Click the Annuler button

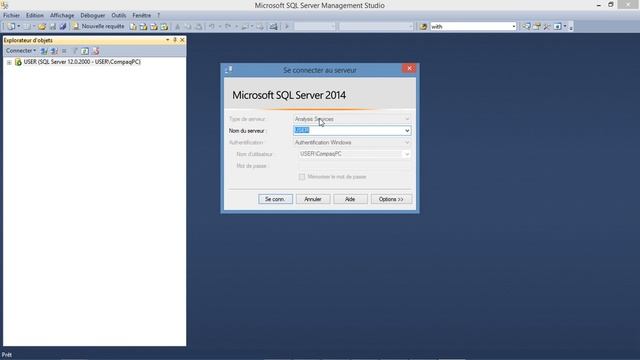click(x=313, y=199)
